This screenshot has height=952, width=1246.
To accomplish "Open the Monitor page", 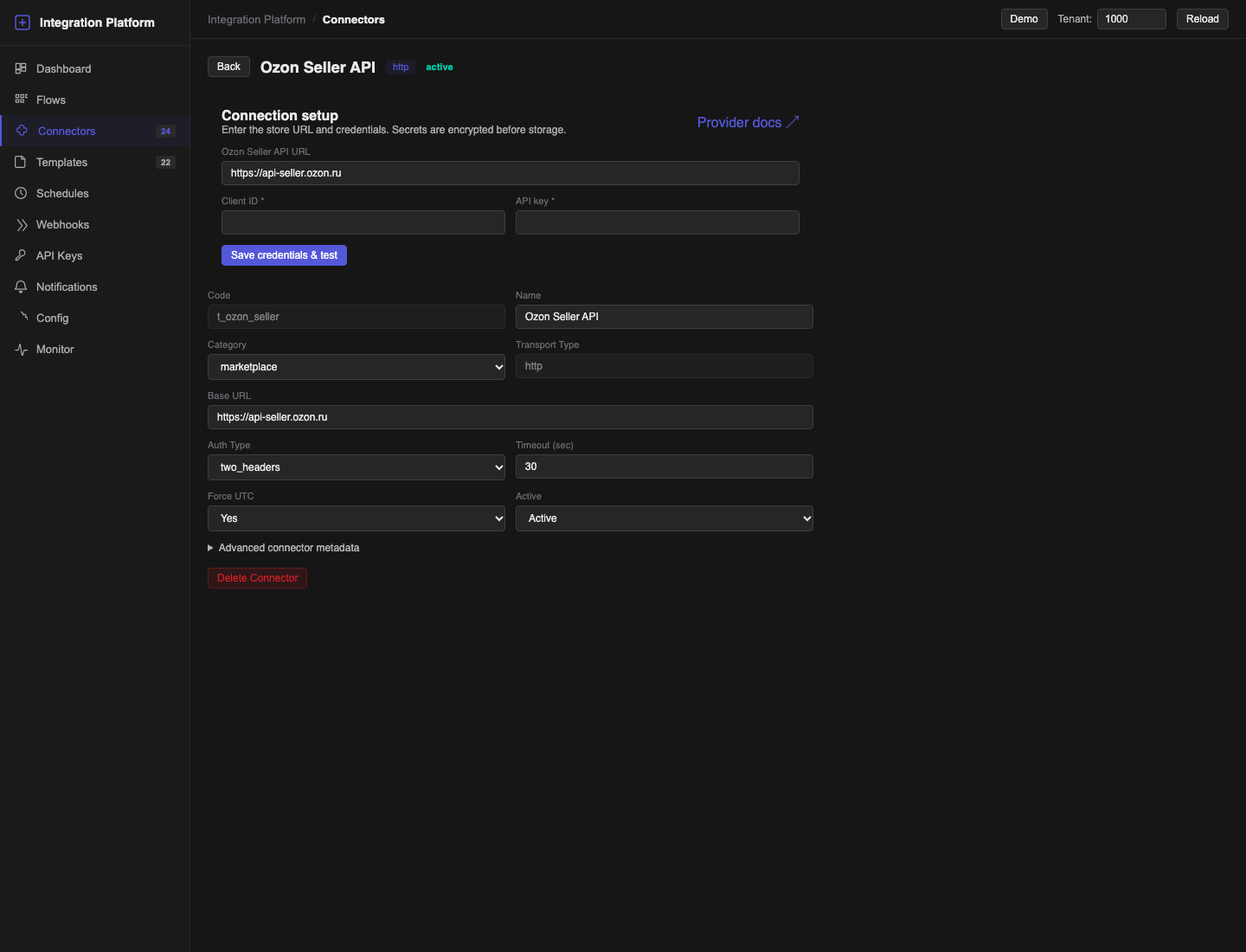I will click(95, 349).
